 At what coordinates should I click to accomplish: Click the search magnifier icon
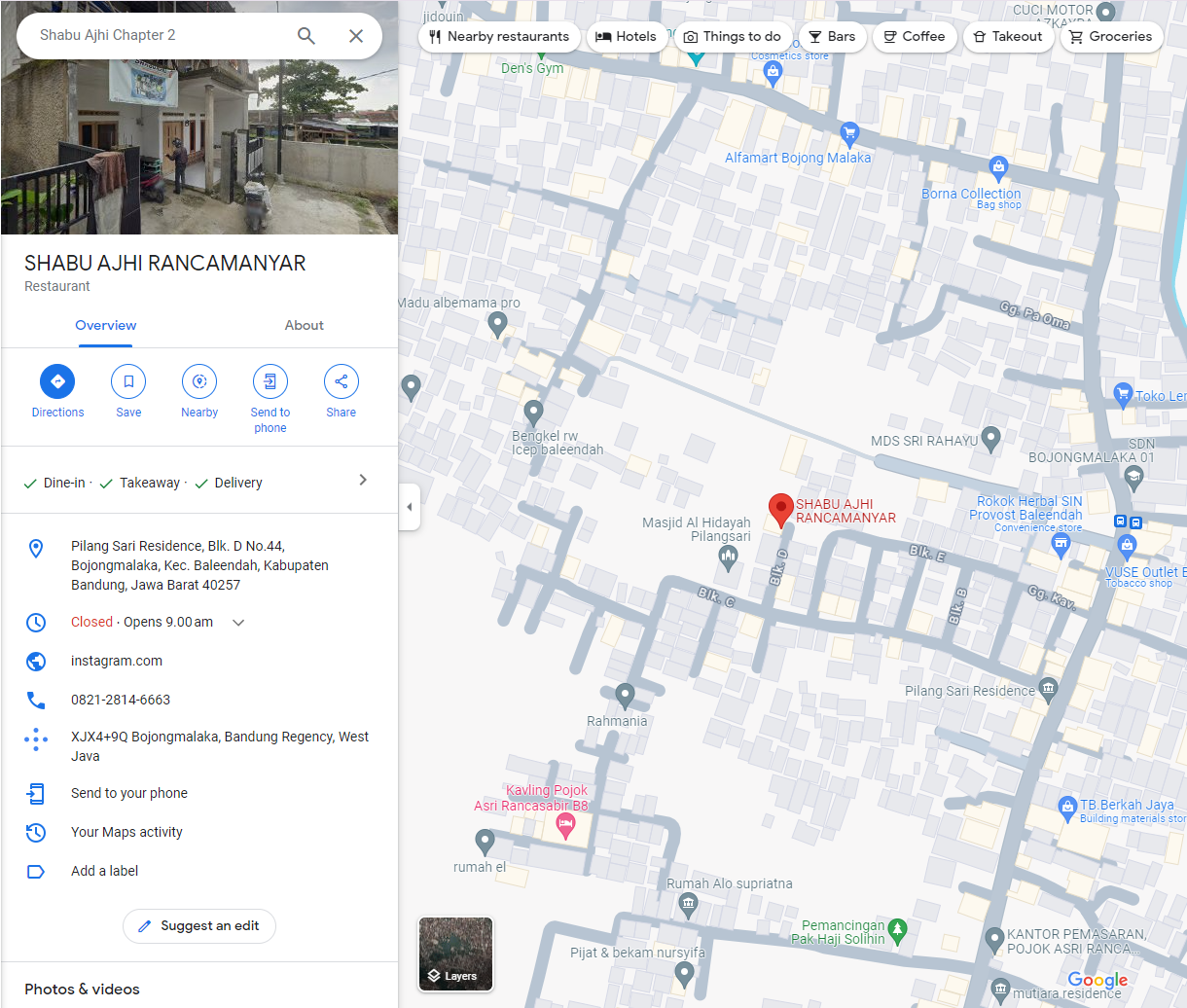[306, 36]
